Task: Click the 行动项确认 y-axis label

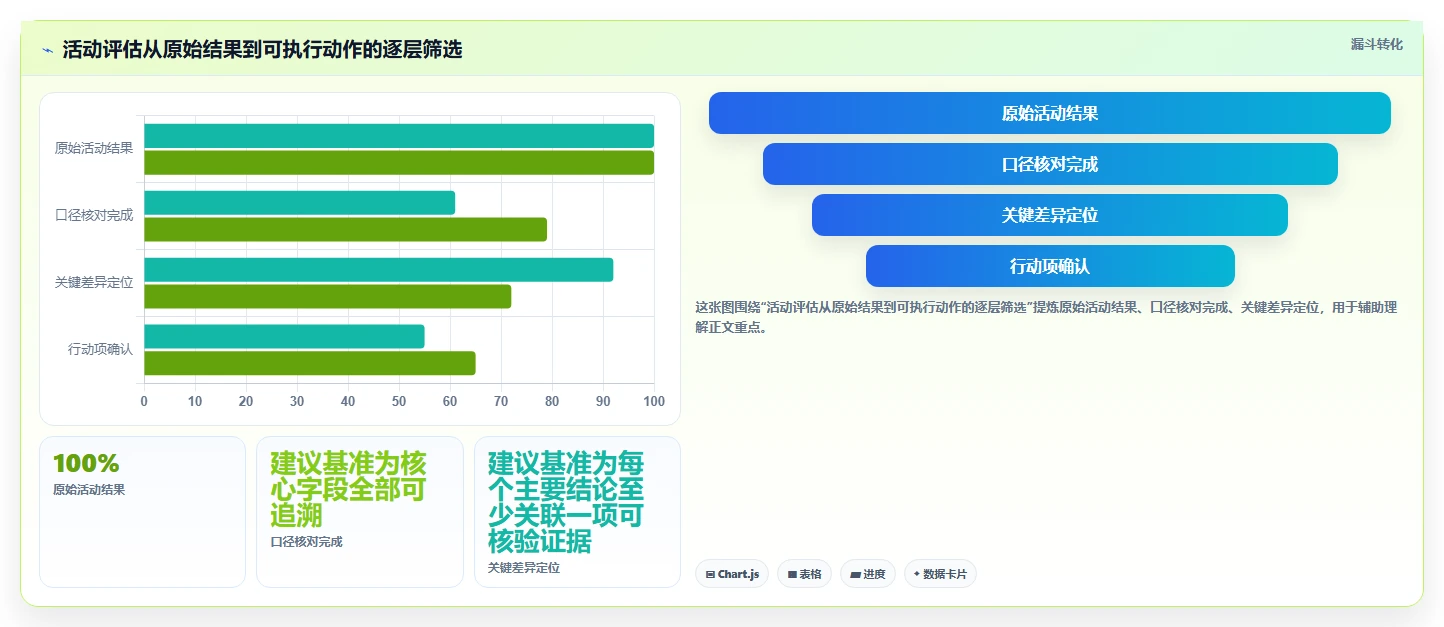Action: click(100, 350)
